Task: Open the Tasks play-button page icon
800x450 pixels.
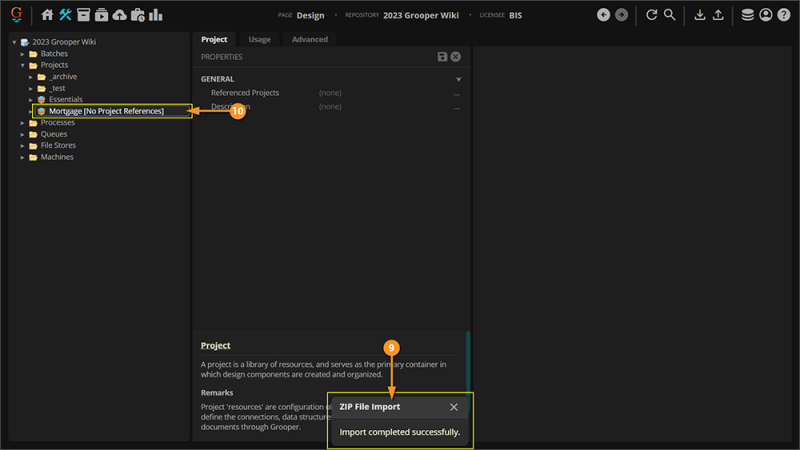Action: pyautogui.click(x=101, y=15)
